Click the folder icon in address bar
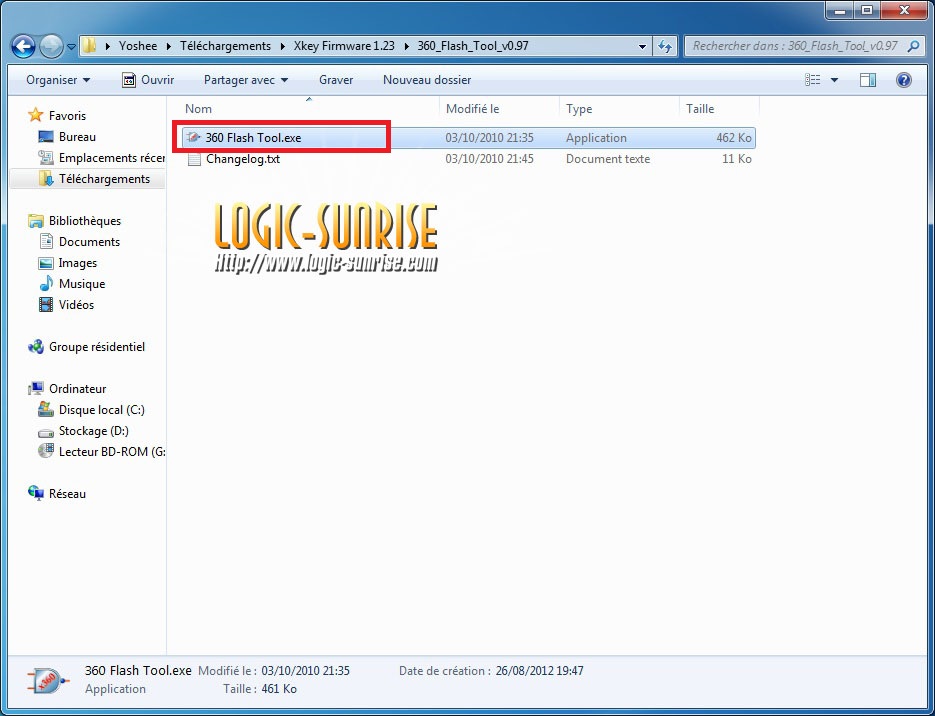This screenshot has height=716, width=935. click(89, 46)
